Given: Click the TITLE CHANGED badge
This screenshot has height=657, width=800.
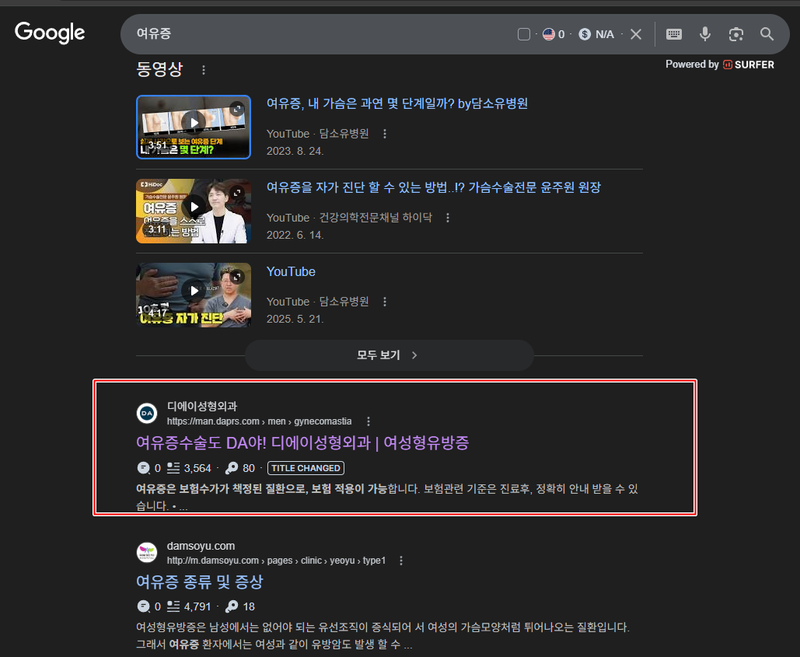Looking at the screenshot, I should pyautogui.click(x=306, y=468).
